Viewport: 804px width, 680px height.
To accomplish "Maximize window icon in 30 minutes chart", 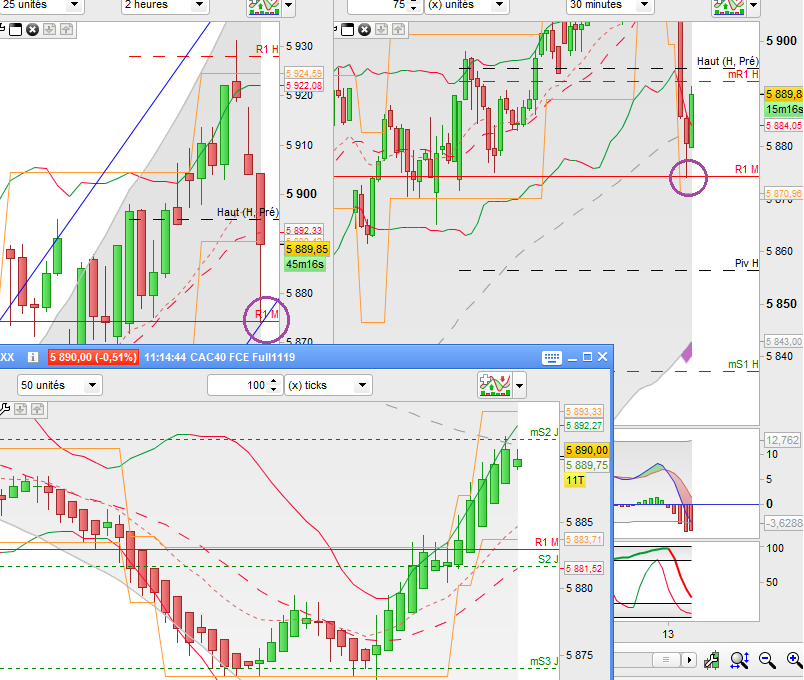I will click(348, 30).
